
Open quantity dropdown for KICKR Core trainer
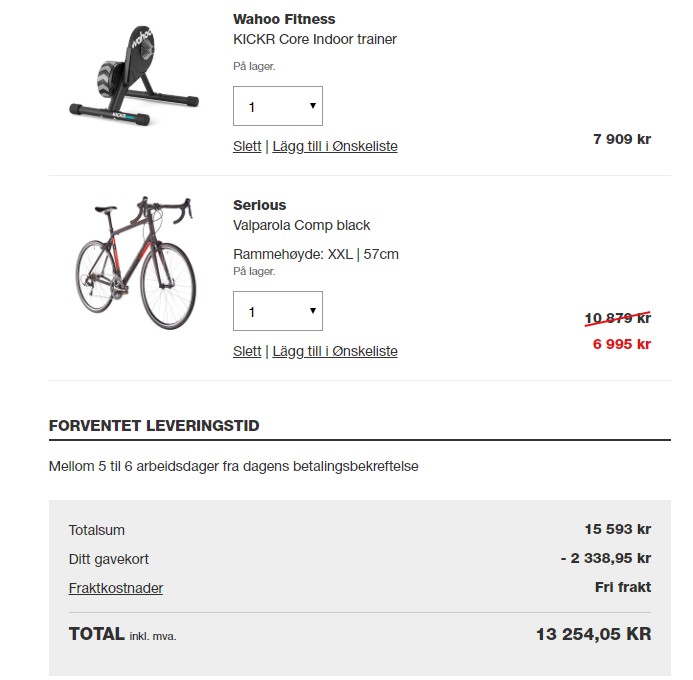(277, 106)
